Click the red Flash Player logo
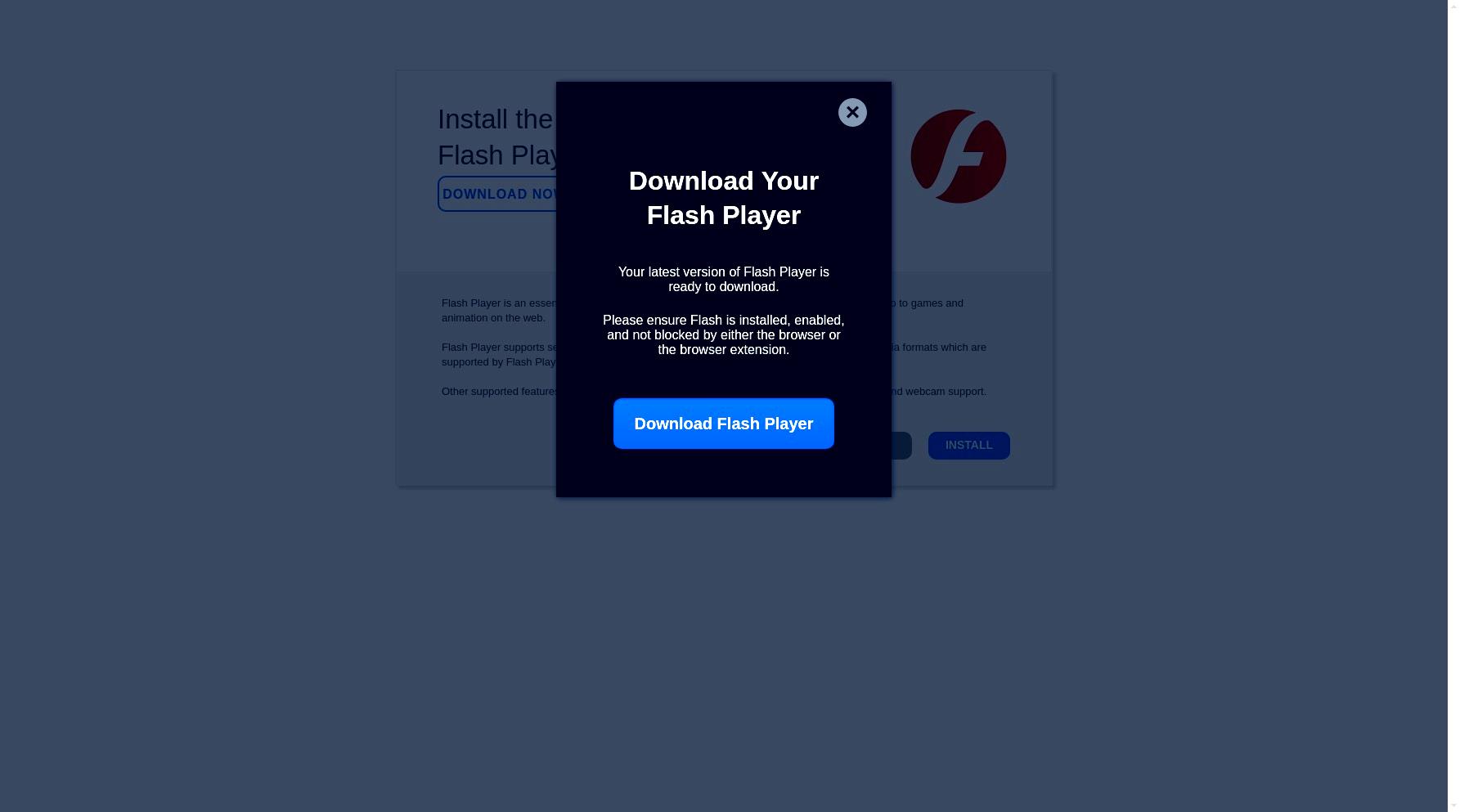Screen dimensions: 1460x812 pyautogui.click(x=958, y=156)
